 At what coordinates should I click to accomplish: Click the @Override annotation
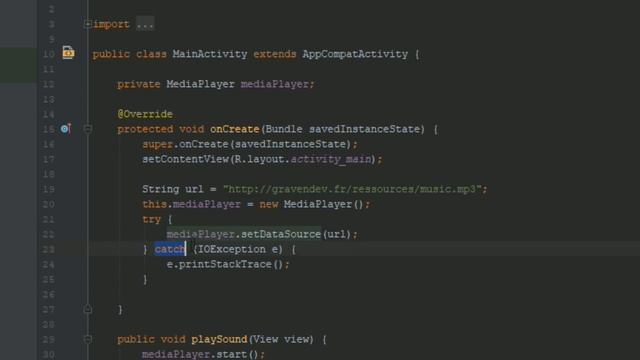click(x=145, y=114)
